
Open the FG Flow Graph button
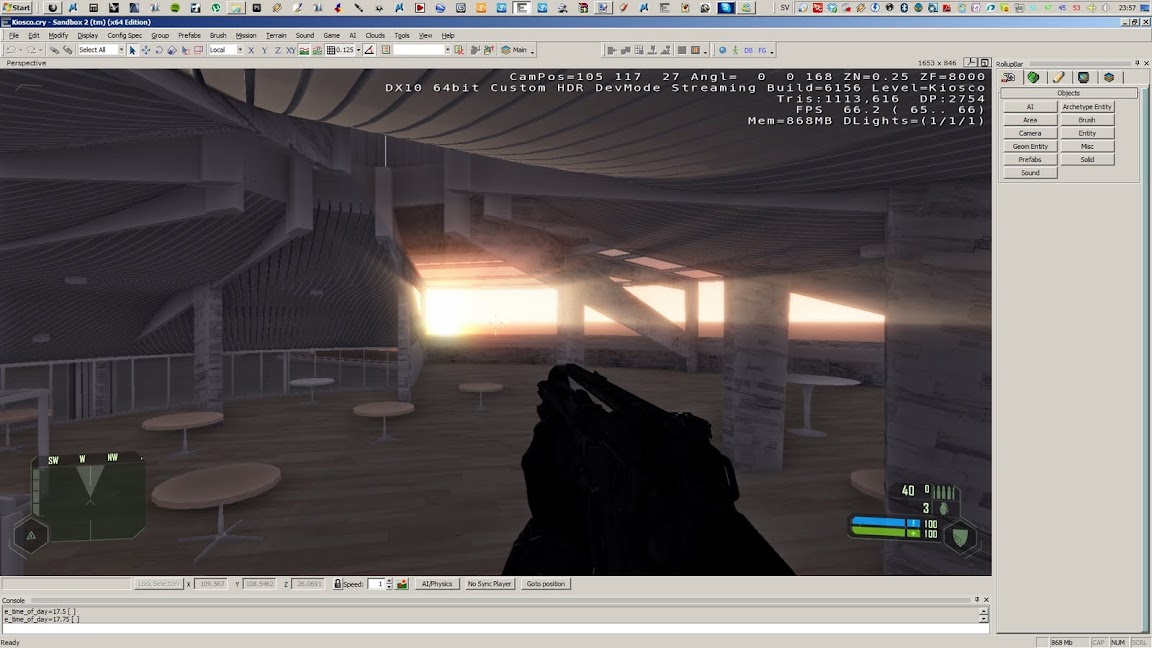coord(762,50)
